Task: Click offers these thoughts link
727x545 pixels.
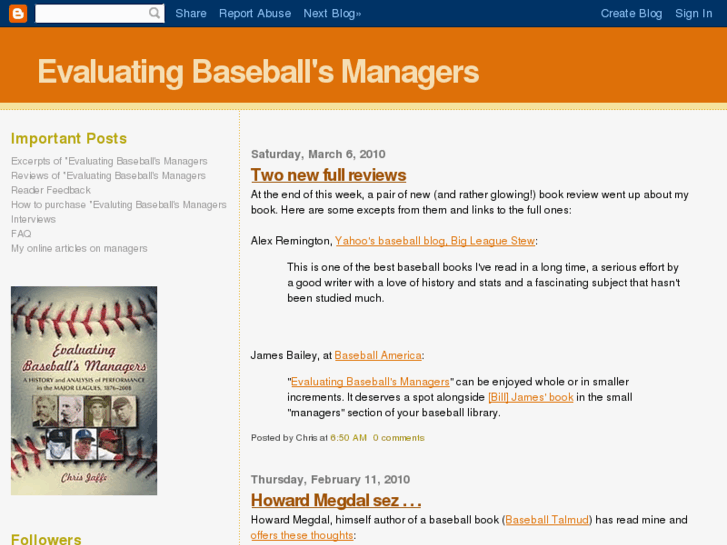Action: click(x=302, y=535)
